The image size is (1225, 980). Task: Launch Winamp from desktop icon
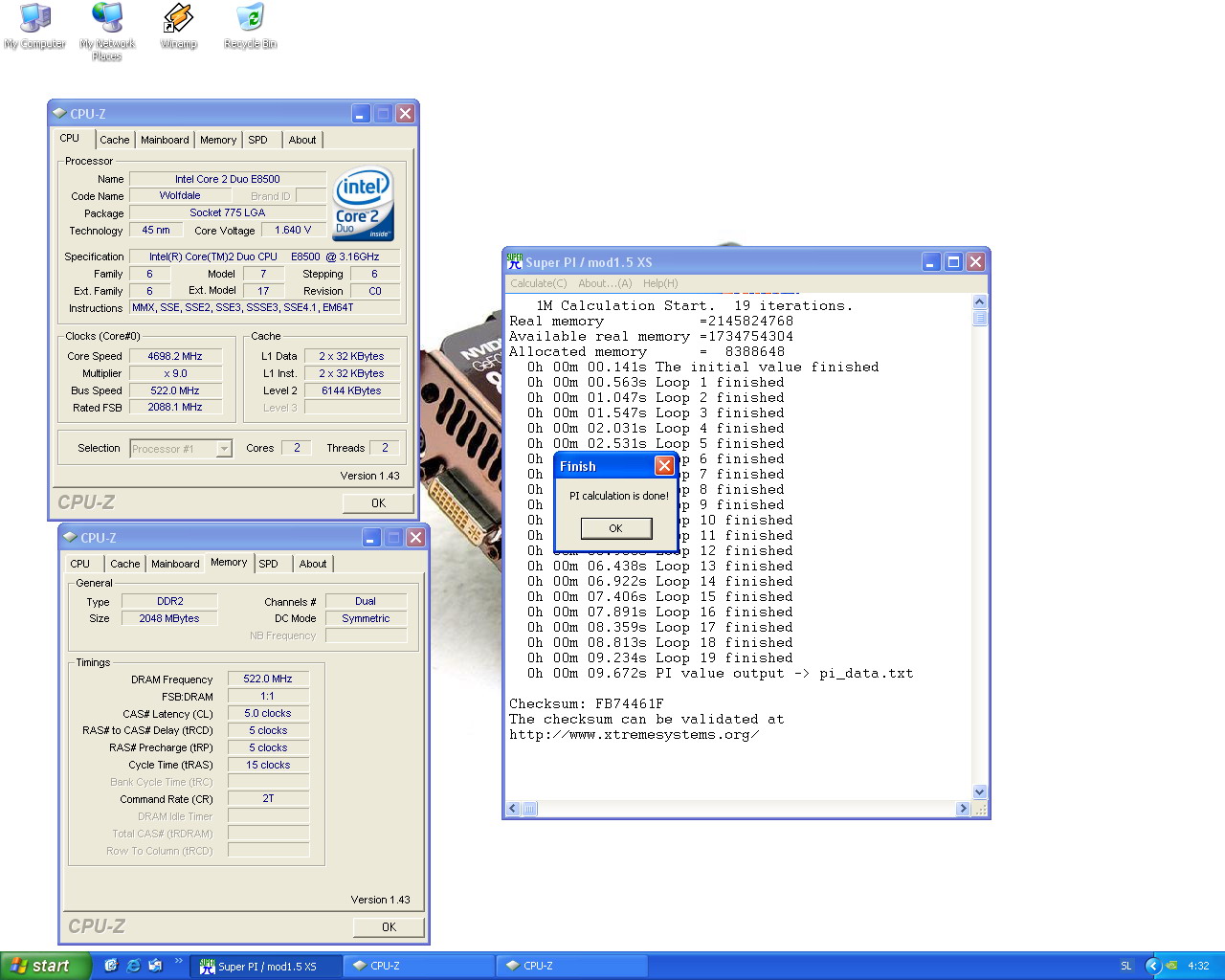tap(179, 27)
